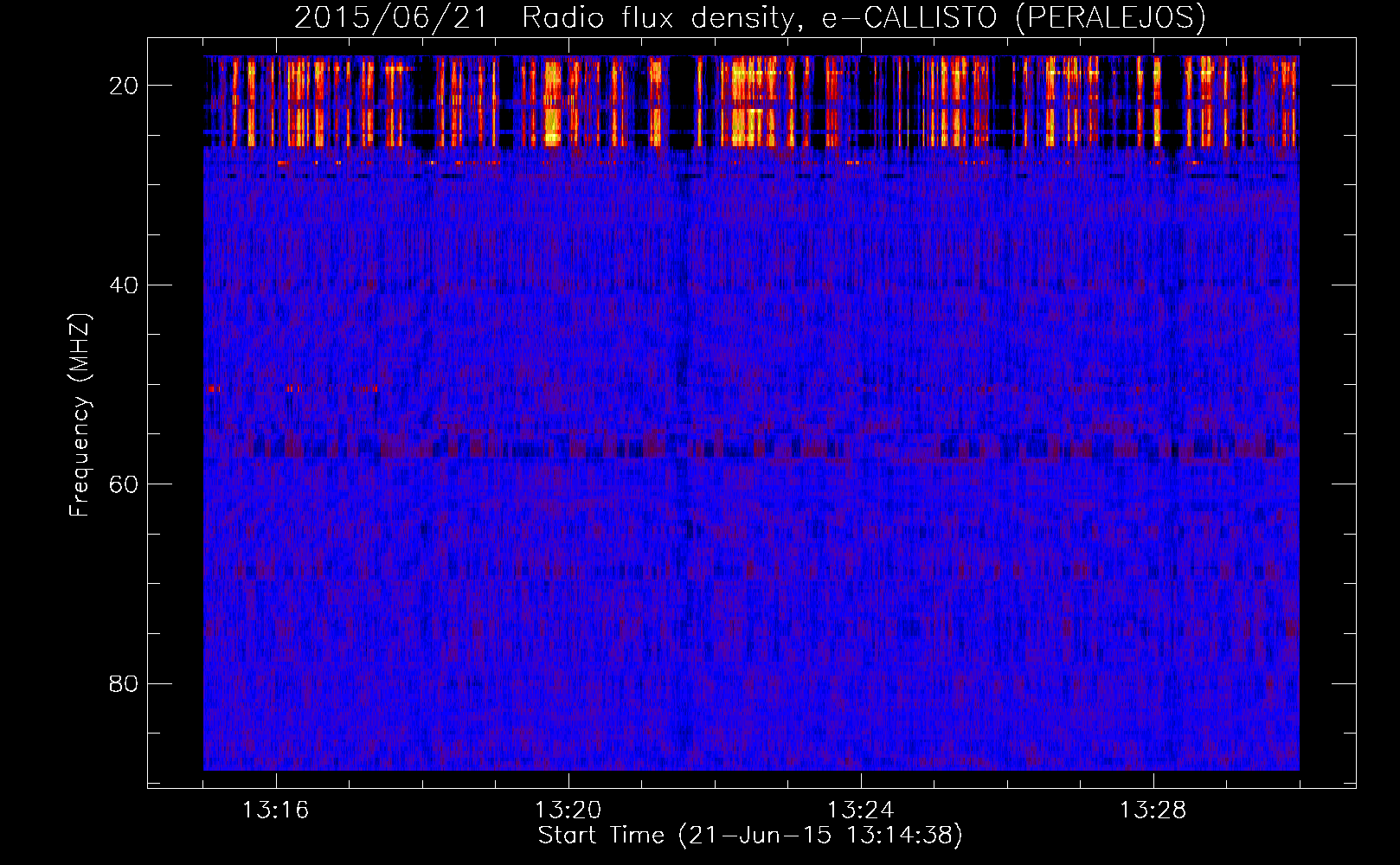Click the 13:28 time tick label
The image size is (1400, 865).
[1153, 811]
